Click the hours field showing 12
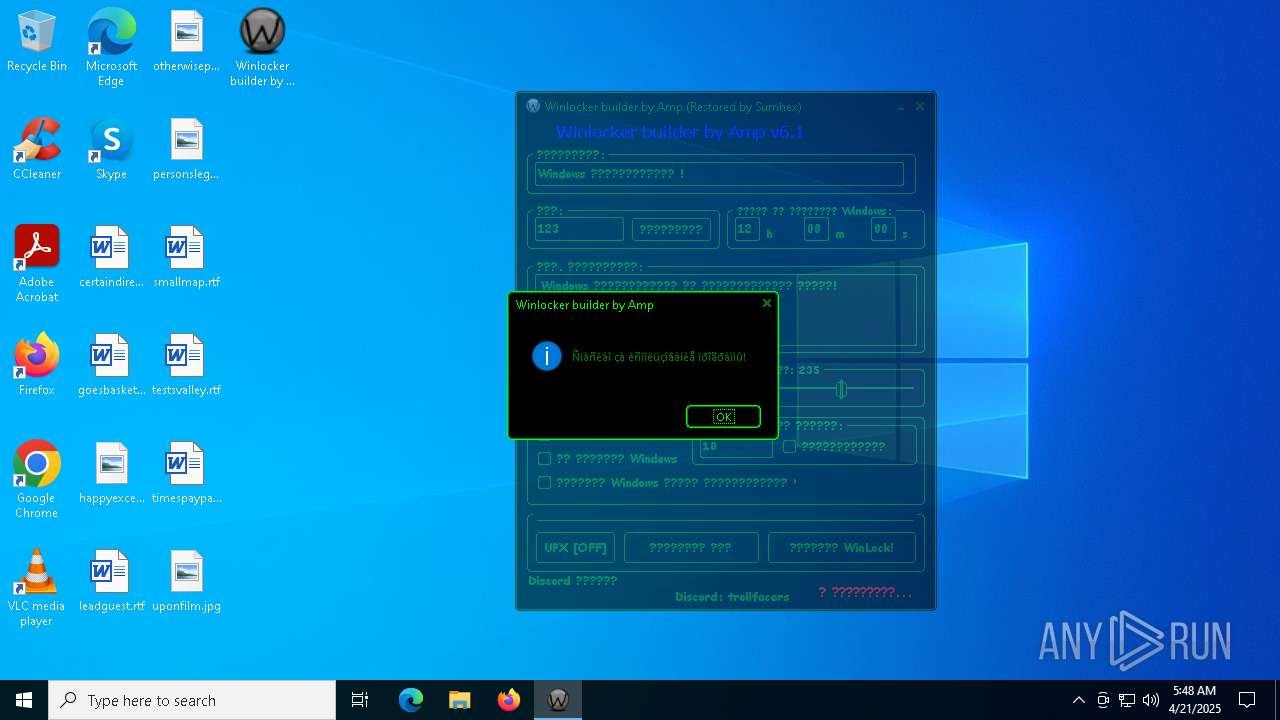 point(747,229)
